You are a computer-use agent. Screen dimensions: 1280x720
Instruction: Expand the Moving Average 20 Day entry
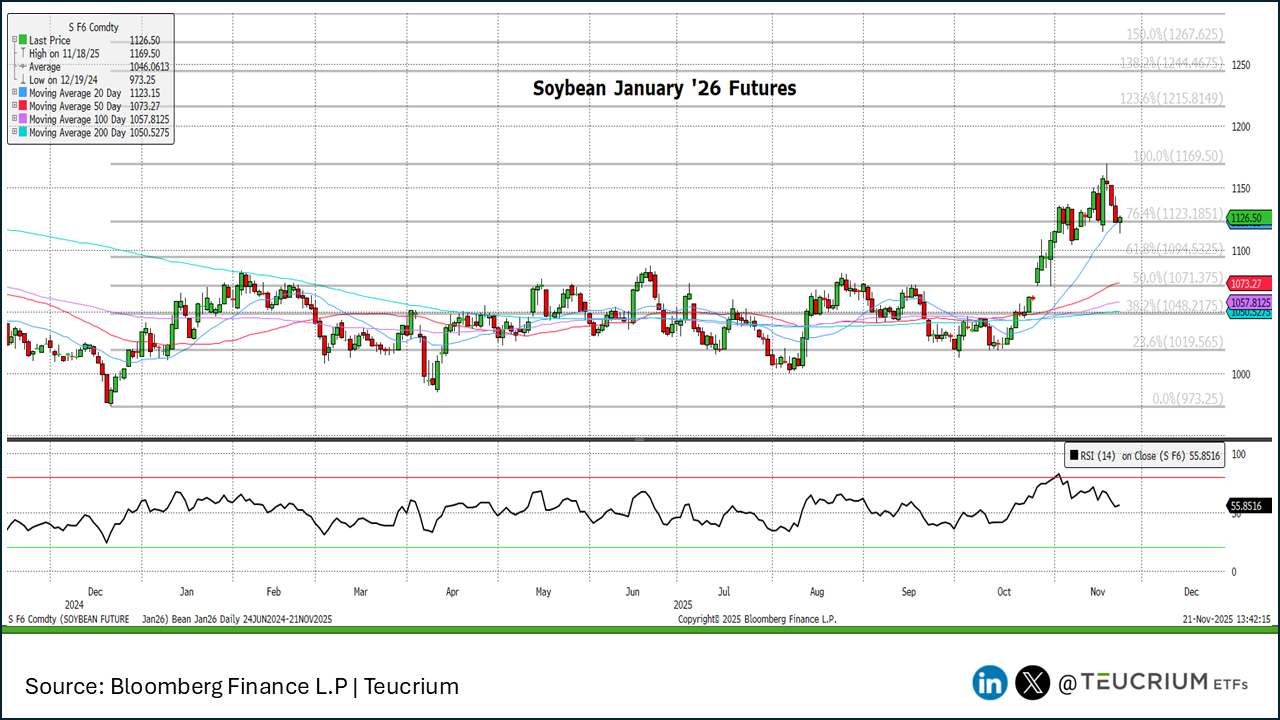14,92
